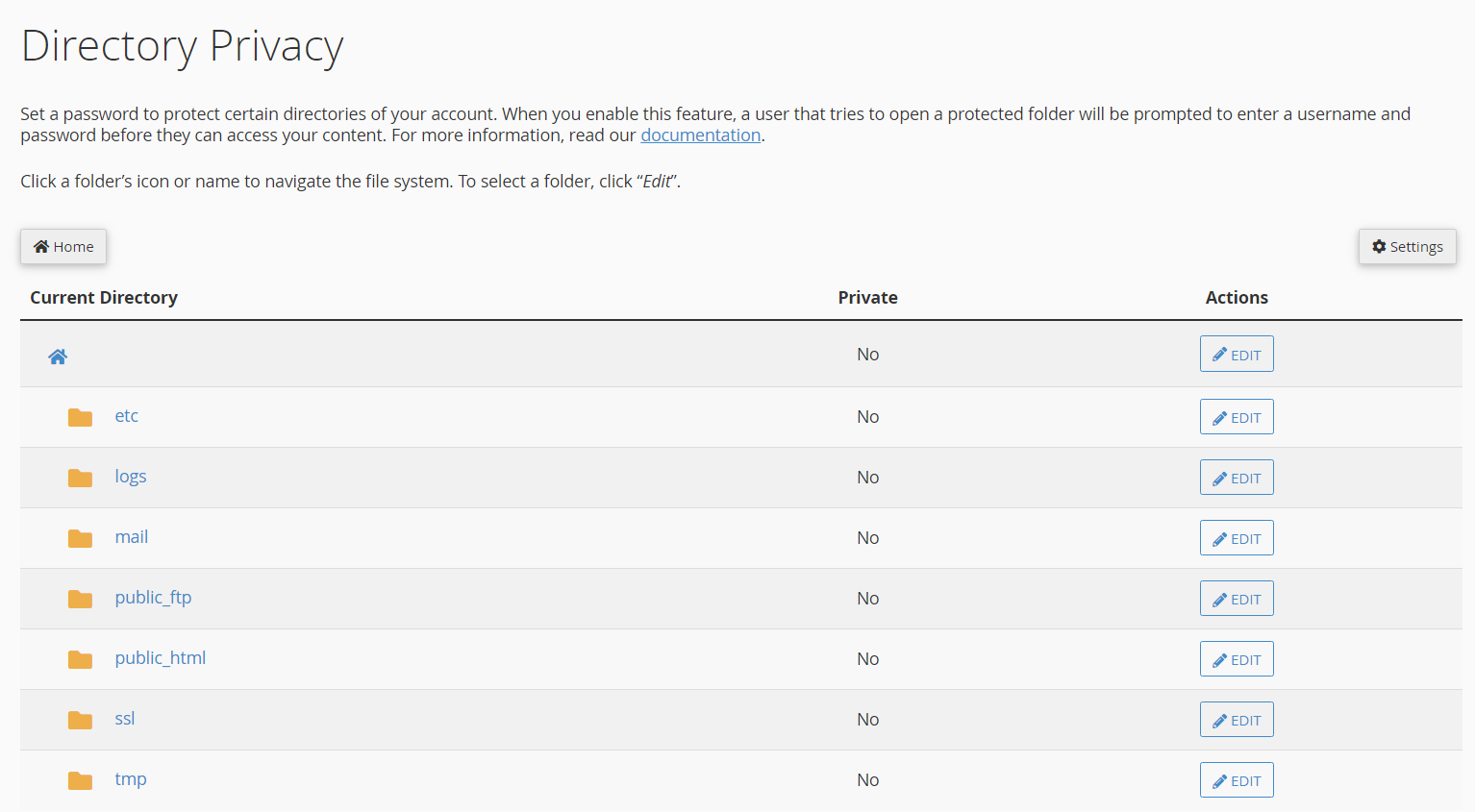Click the folder icon next to logs
The width and height of the screenshot is (1475, 812).
pos(80,478)
